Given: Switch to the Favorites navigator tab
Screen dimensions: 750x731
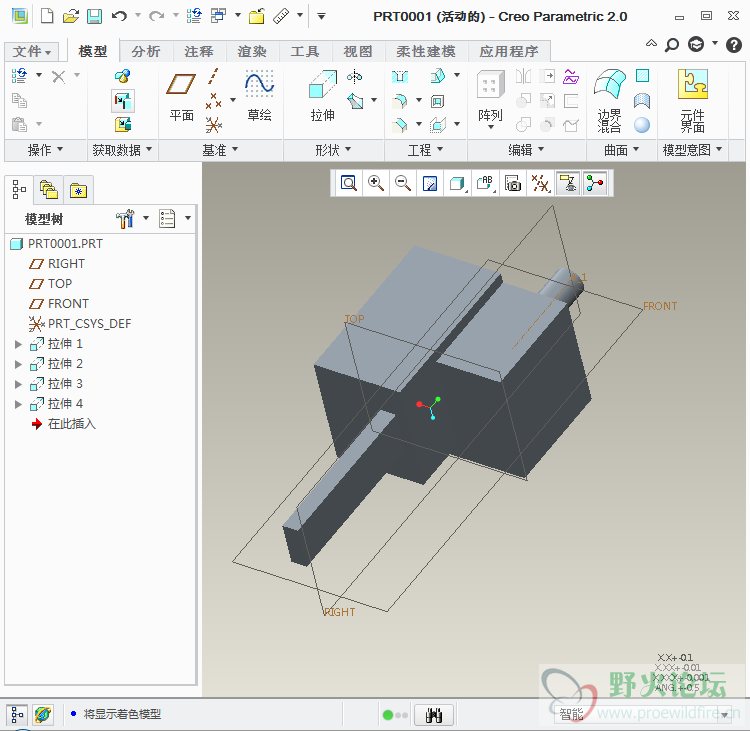Looking at the screenshot, I should pos(78,190).
